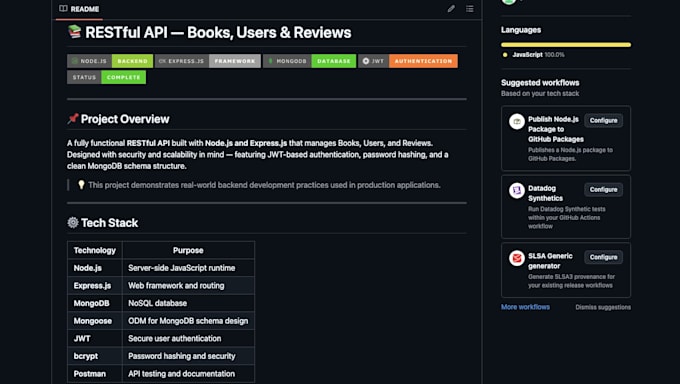Image resolution: width=680 pixels, height=384 pixels.
Task: Click the MongoDB Database badge
Action: [310, 61]
